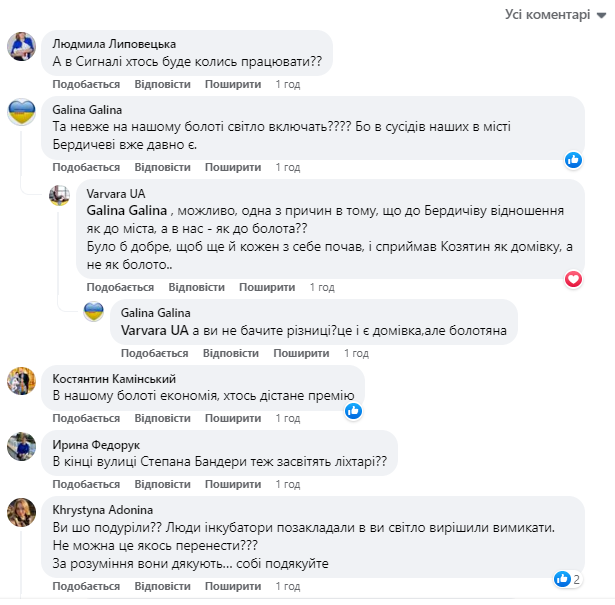Open Varvara UA's avatar
The width and height of the screenshot is (615, 605).
pyautogui.click(x=61, y=196)
